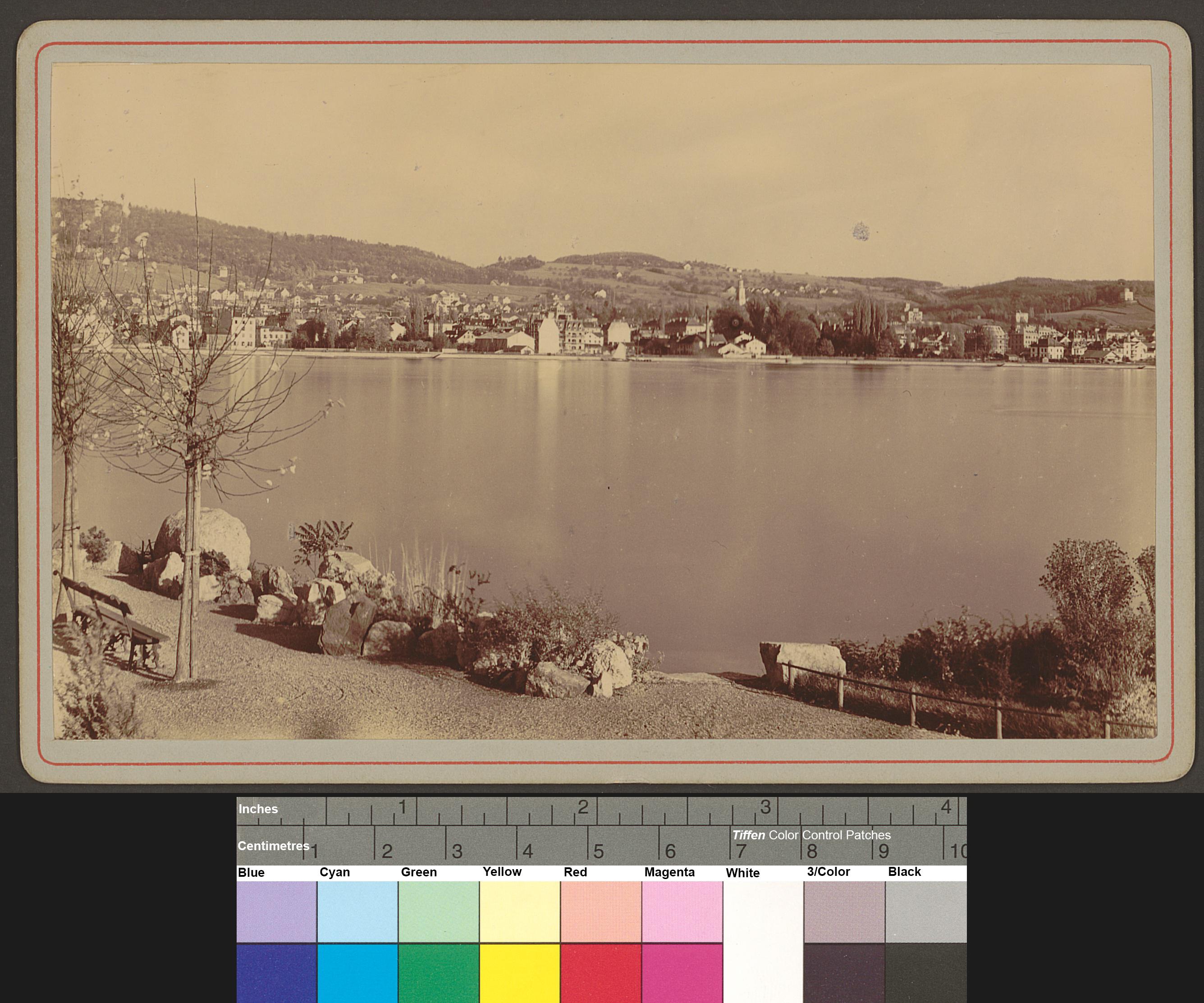Click the dark ink blot in the sky
Screen dimensions: 1204x1003
860,232
